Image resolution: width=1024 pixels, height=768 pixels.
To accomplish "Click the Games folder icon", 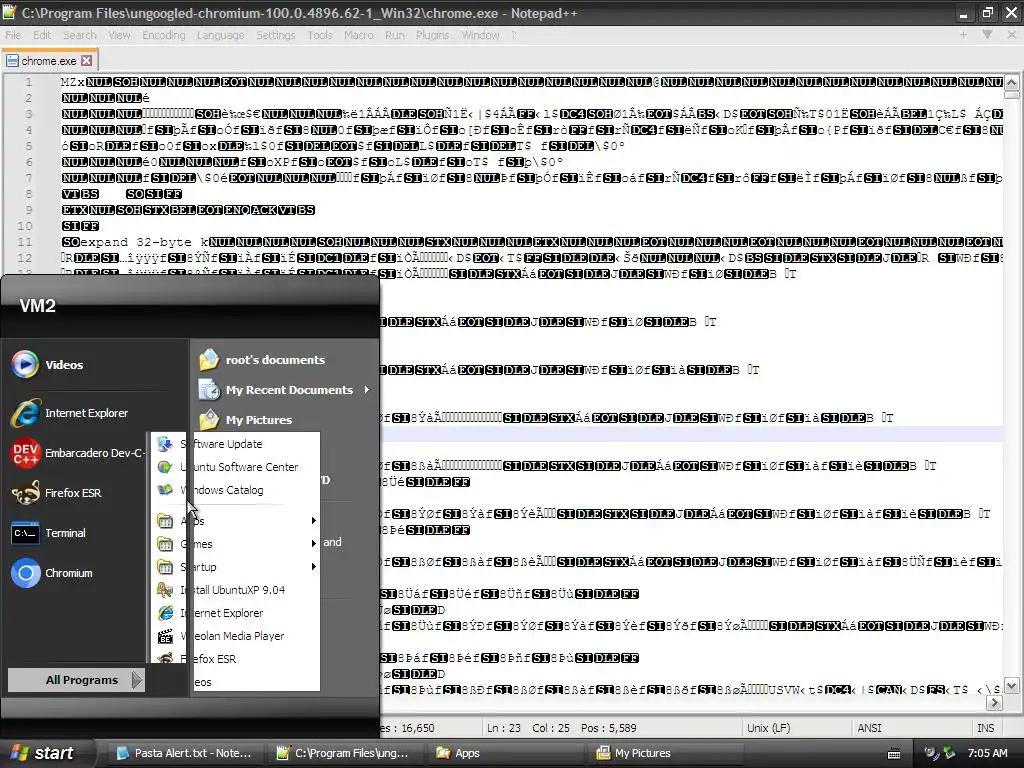I will point(165,543).
